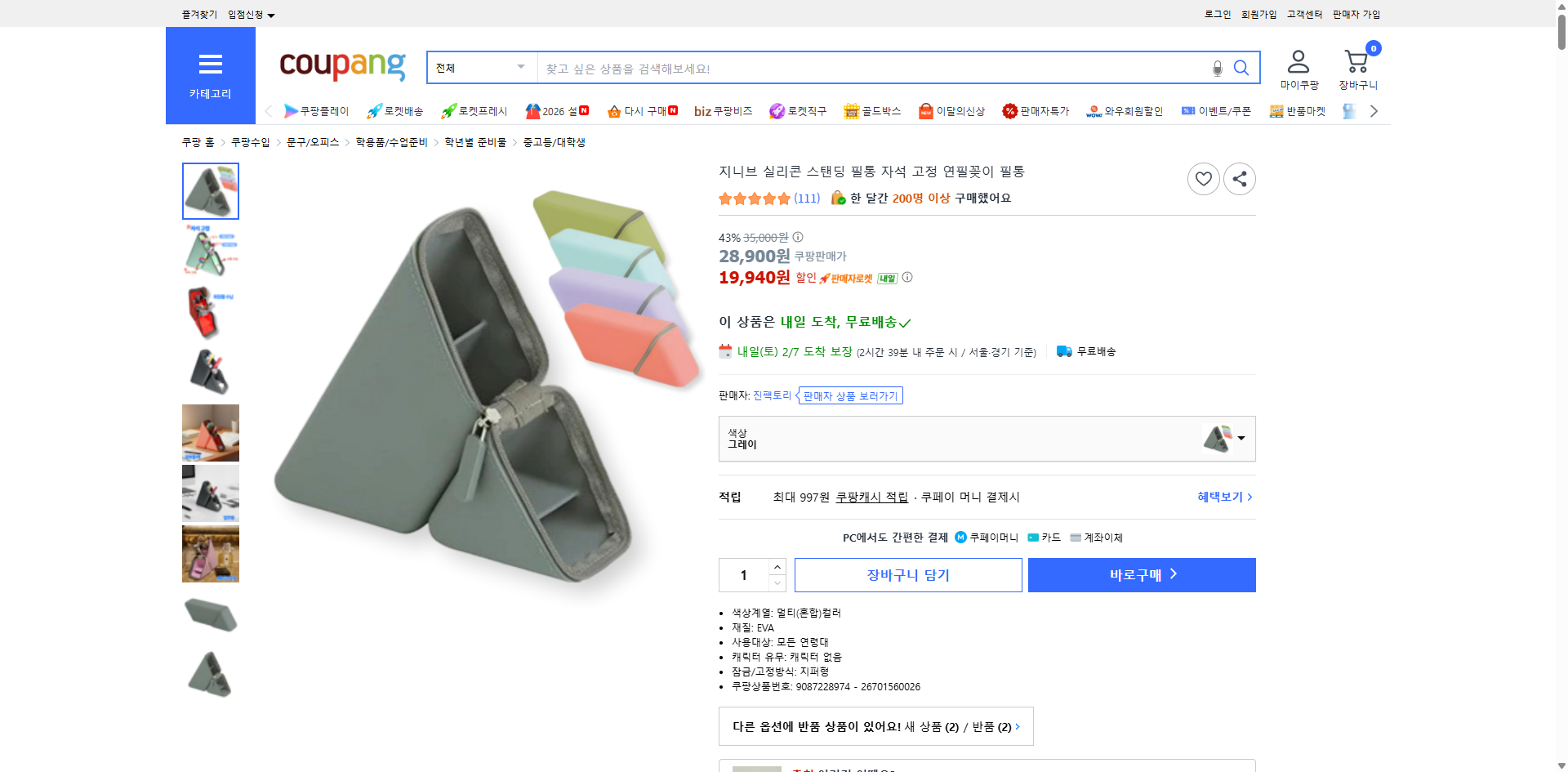Image resolution: width=1568 pixels, height=772 pixels.
Task: Increase quantity using the up stepper arrow
Action: coord(777,566)
